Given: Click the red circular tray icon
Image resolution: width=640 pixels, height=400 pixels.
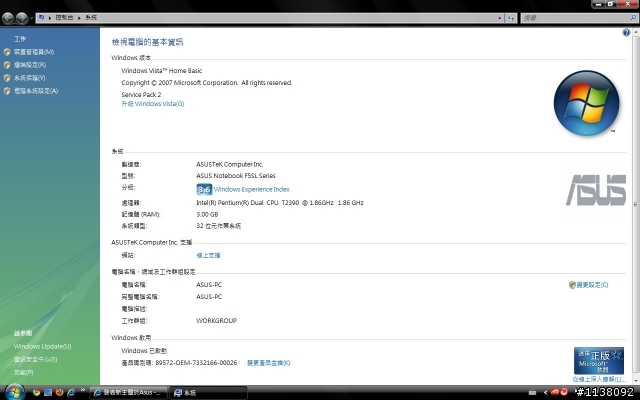Looking at the screenshot, I should point(564,392).
